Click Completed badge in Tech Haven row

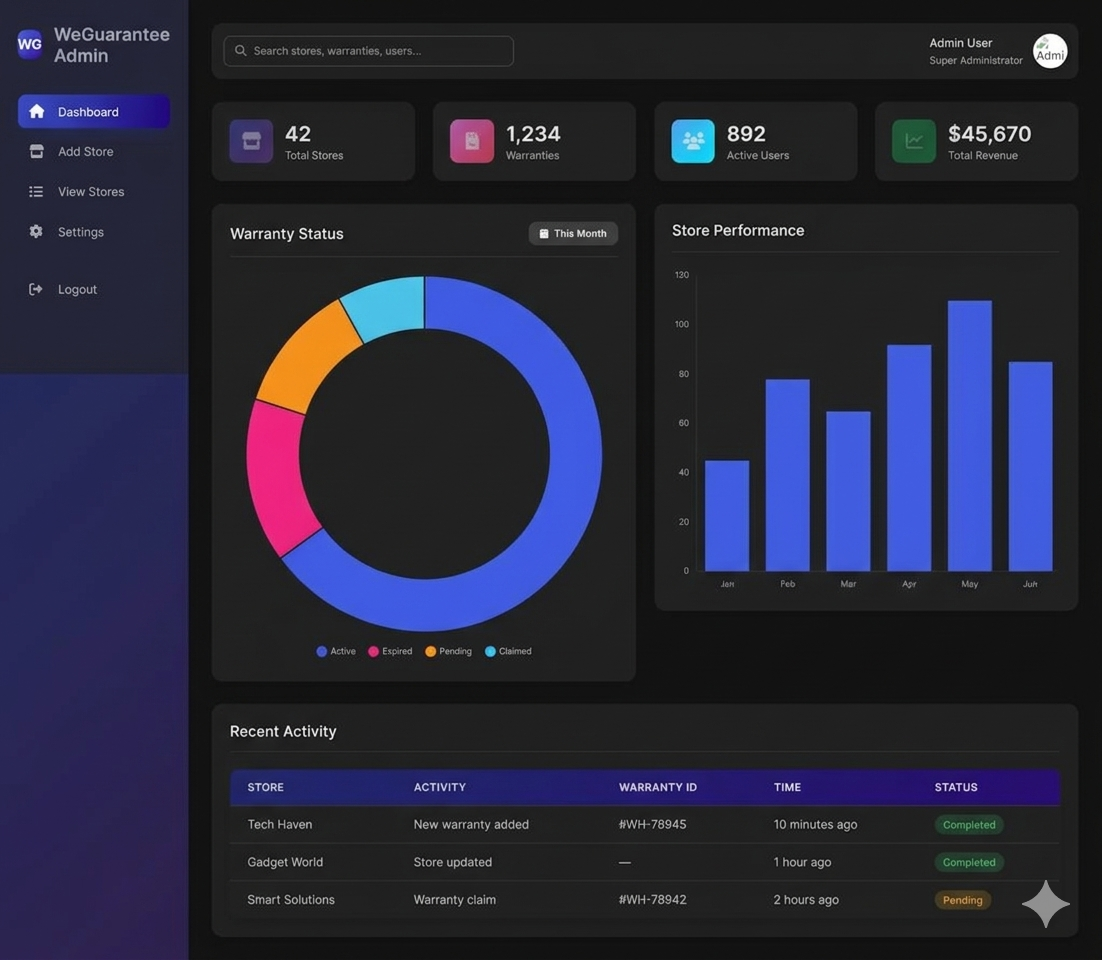(968, 824)
